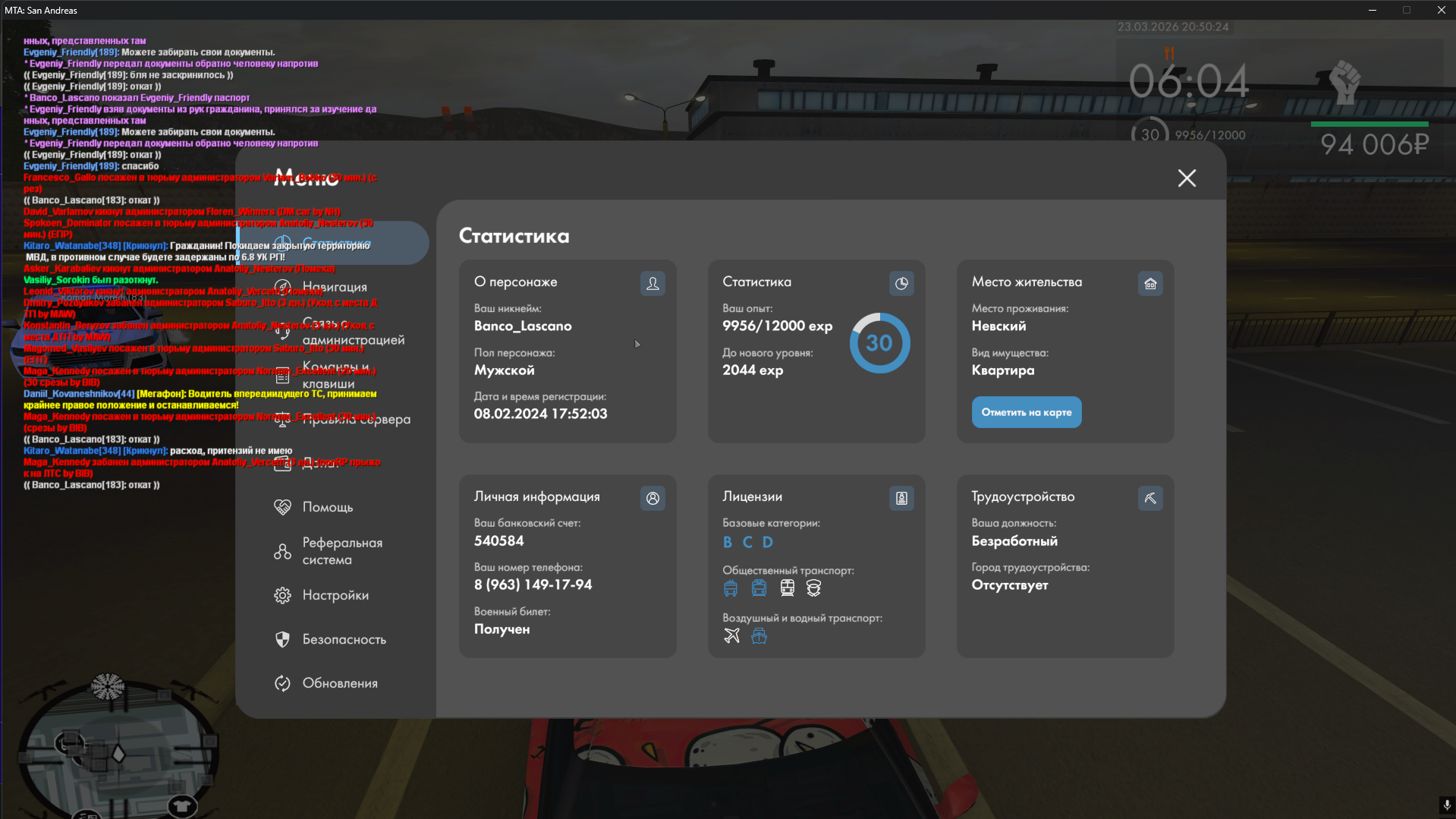Click the airplane license icon
The image size is (1456, 819).
click(x=731, y=636)
